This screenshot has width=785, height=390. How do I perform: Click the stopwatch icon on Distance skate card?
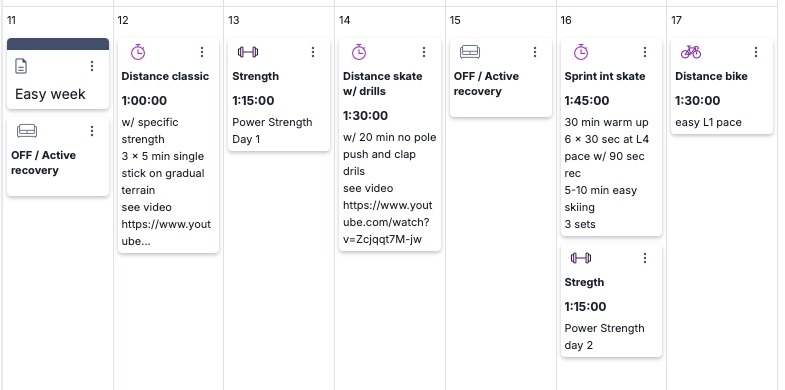[x=359, y=52]
